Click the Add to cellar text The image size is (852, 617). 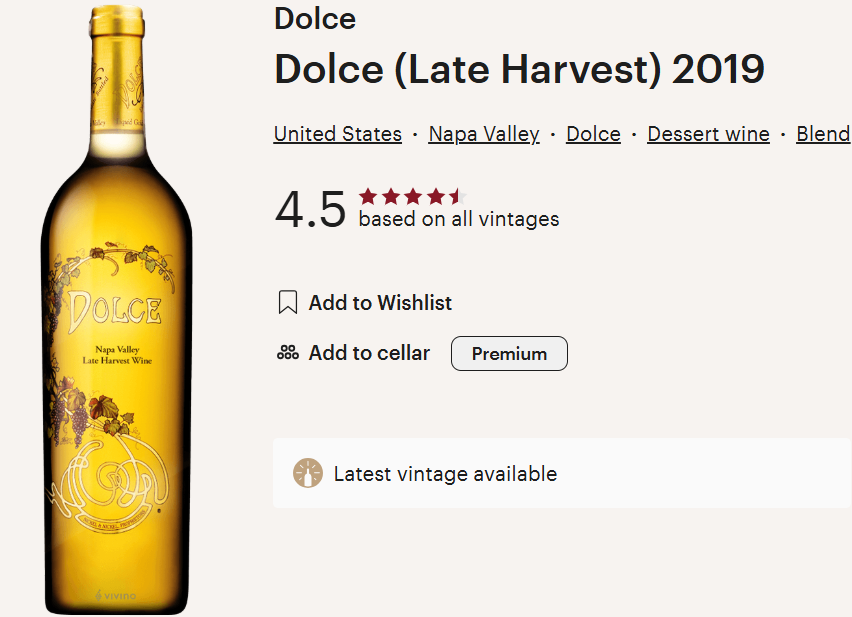click(369, 353)
